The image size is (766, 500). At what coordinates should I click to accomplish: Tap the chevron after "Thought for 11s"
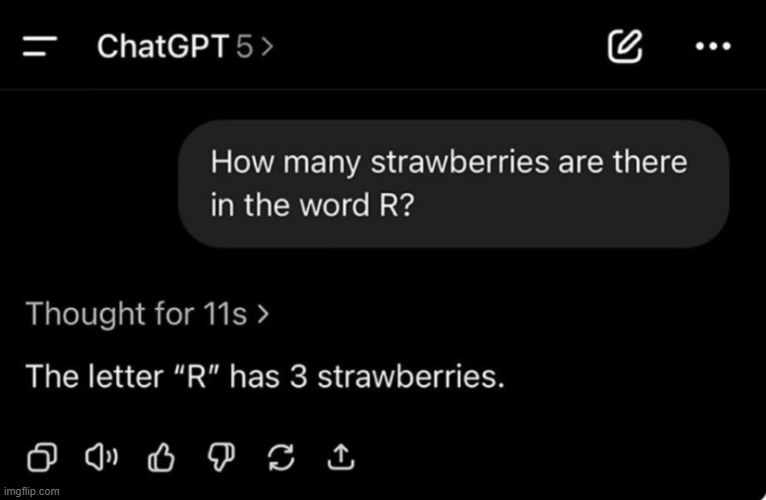tap(263, 315)
